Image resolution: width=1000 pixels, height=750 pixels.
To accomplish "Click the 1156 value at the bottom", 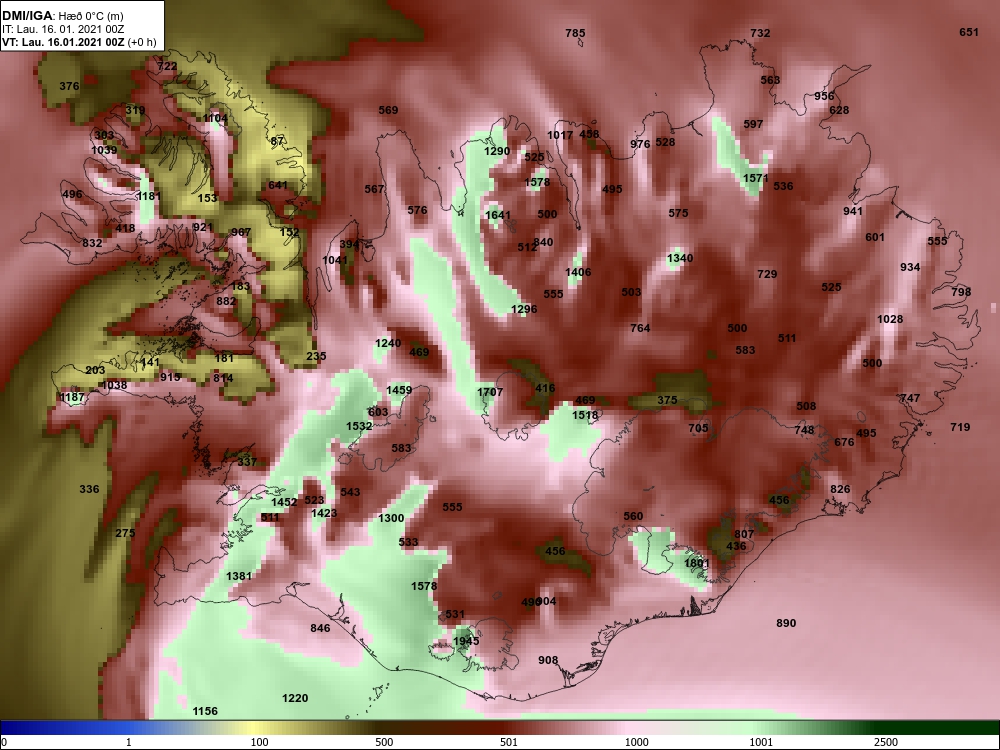I will [x=205, y=711].
